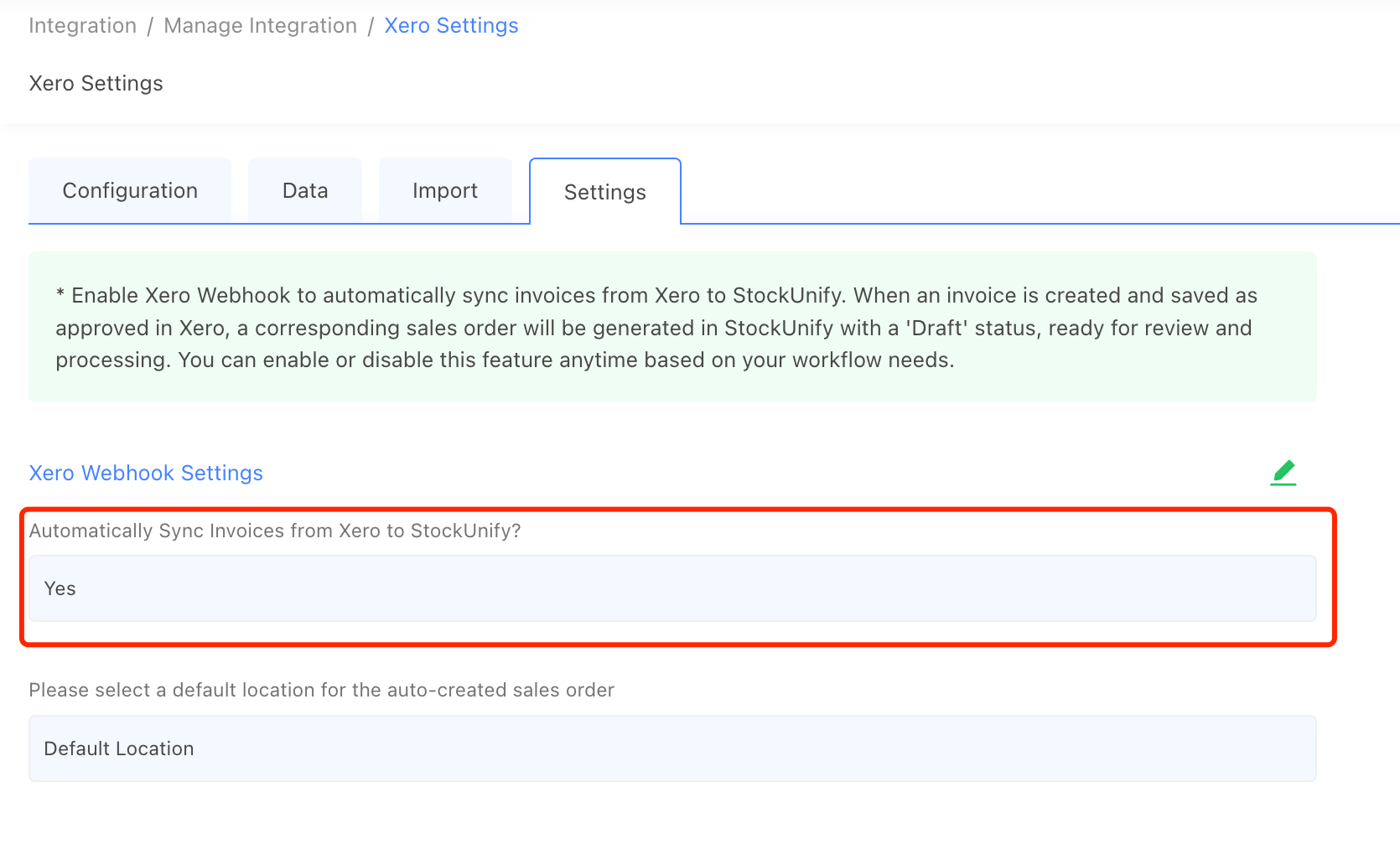Click the green Xero Webhook info banner
The image size is (1400, 865).
tap(671, 327)
